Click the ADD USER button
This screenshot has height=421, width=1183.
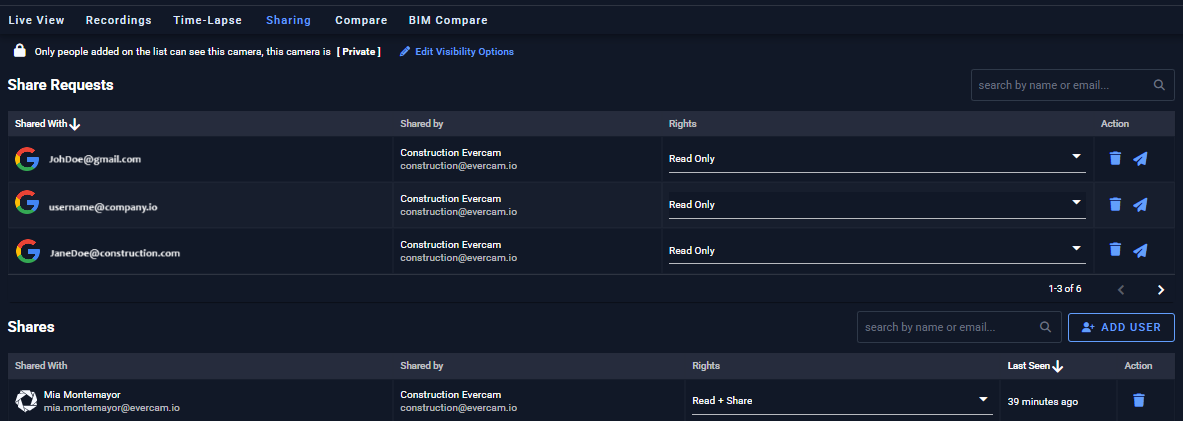pyautogui.click(x=1121, y=327)
